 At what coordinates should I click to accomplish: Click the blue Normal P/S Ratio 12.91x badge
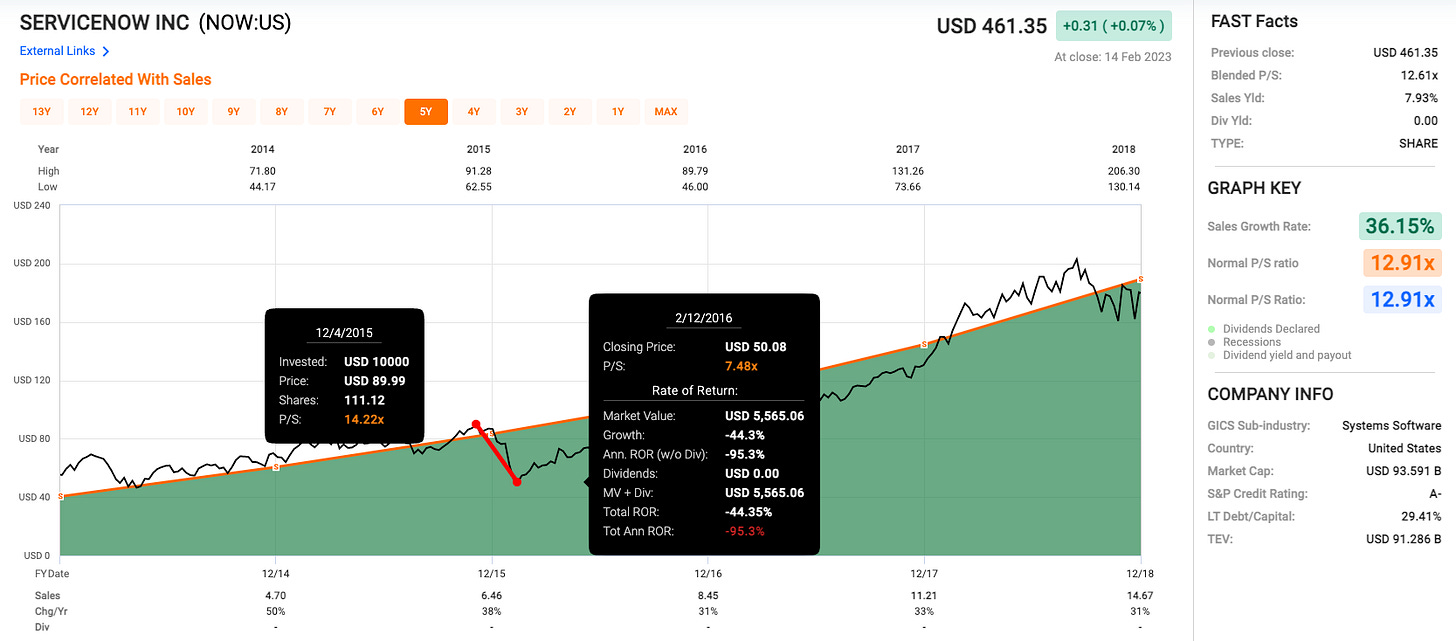[x=1400, y=299]
